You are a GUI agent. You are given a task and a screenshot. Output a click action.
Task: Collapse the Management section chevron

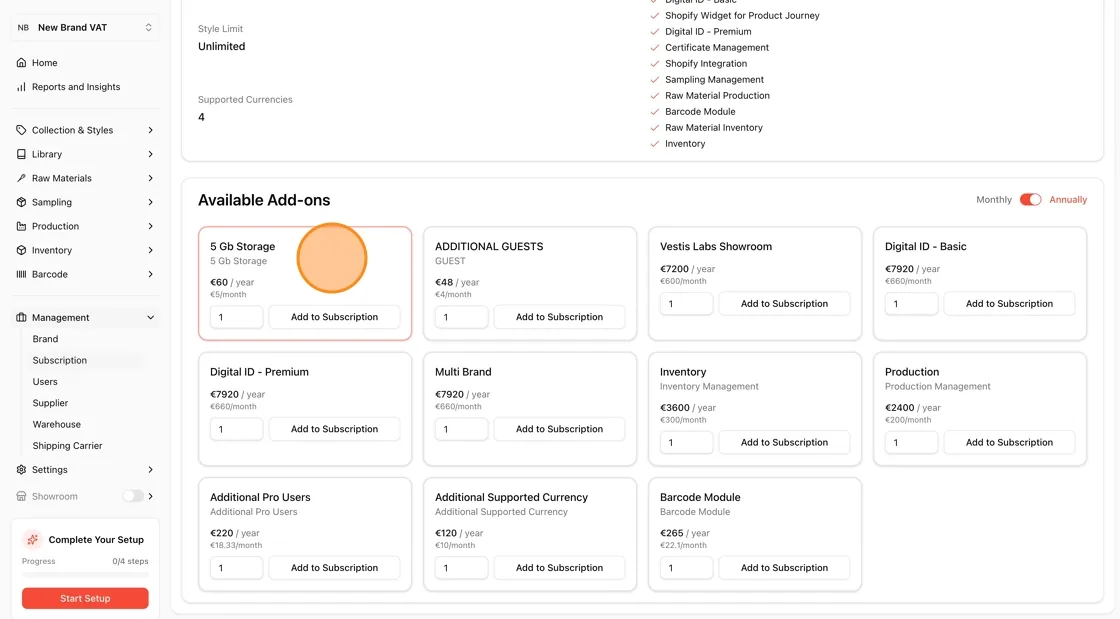(x=150, y=318)
